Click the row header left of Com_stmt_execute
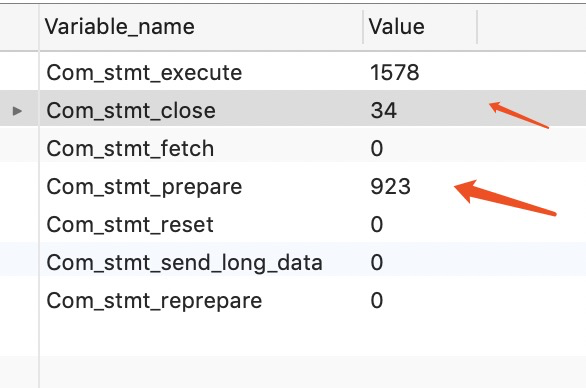The height and width of the screenshot is (388, 586). pyautogui.click(x=19, y=71)
